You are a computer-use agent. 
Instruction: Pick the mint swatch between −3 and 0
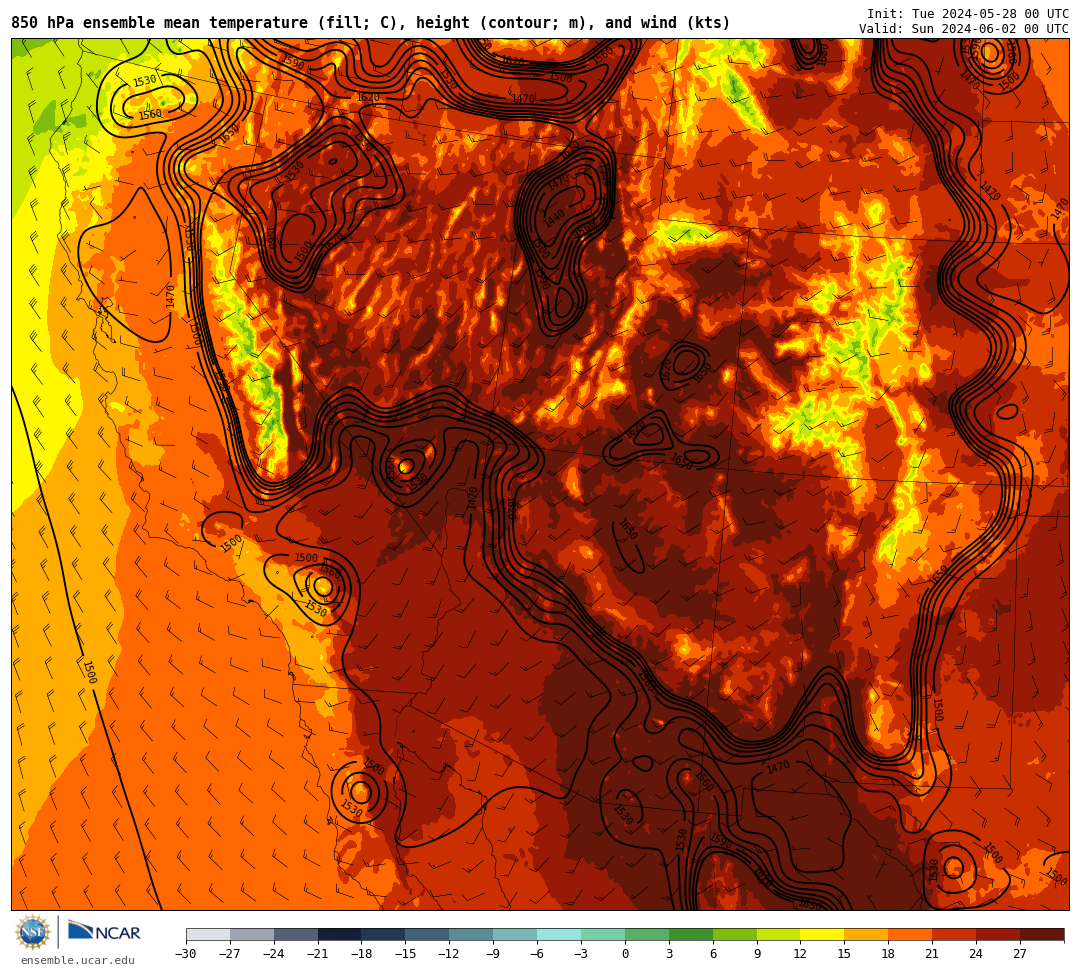(x=603, y=934)
